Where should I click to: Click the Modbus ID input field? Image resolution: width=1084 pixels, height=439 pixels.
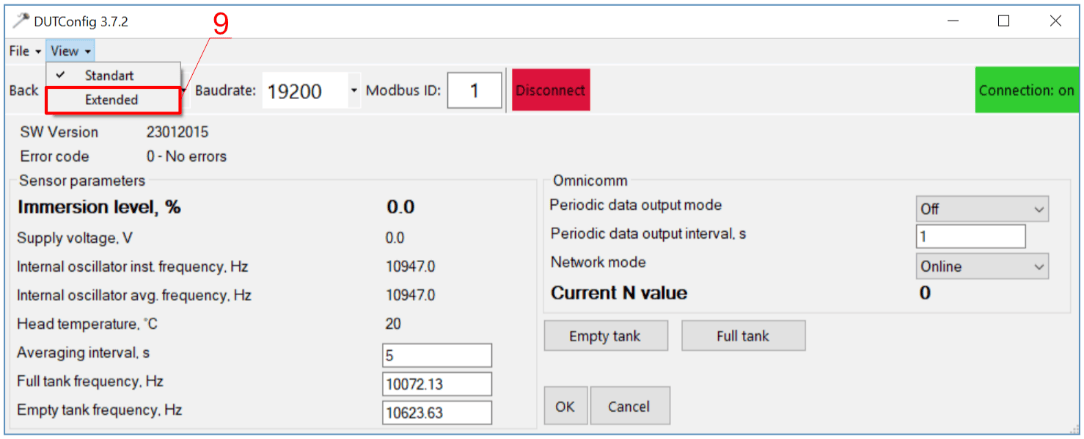[474, 91]
